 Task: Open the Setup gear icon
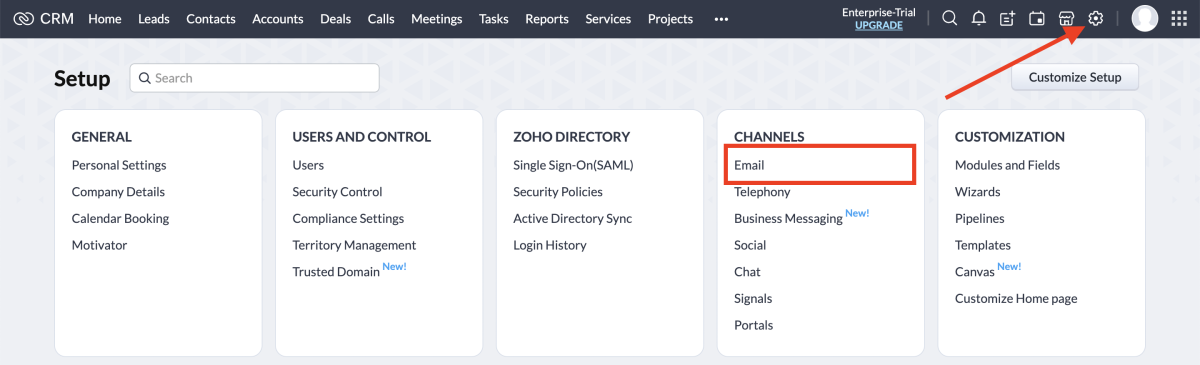click(x=1095, y=18)
